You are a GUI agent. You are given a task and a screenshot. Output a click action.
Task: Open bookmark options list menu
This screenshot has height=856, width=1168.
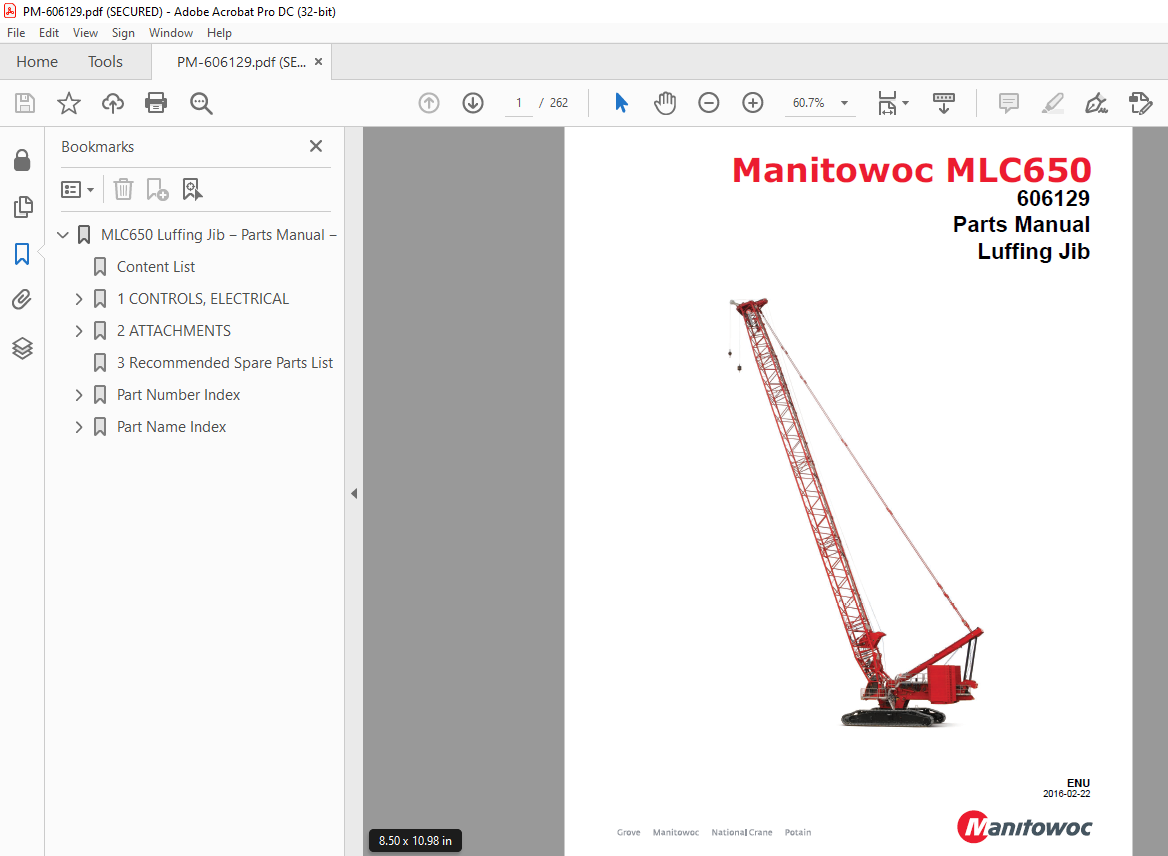tap(77, 189)
